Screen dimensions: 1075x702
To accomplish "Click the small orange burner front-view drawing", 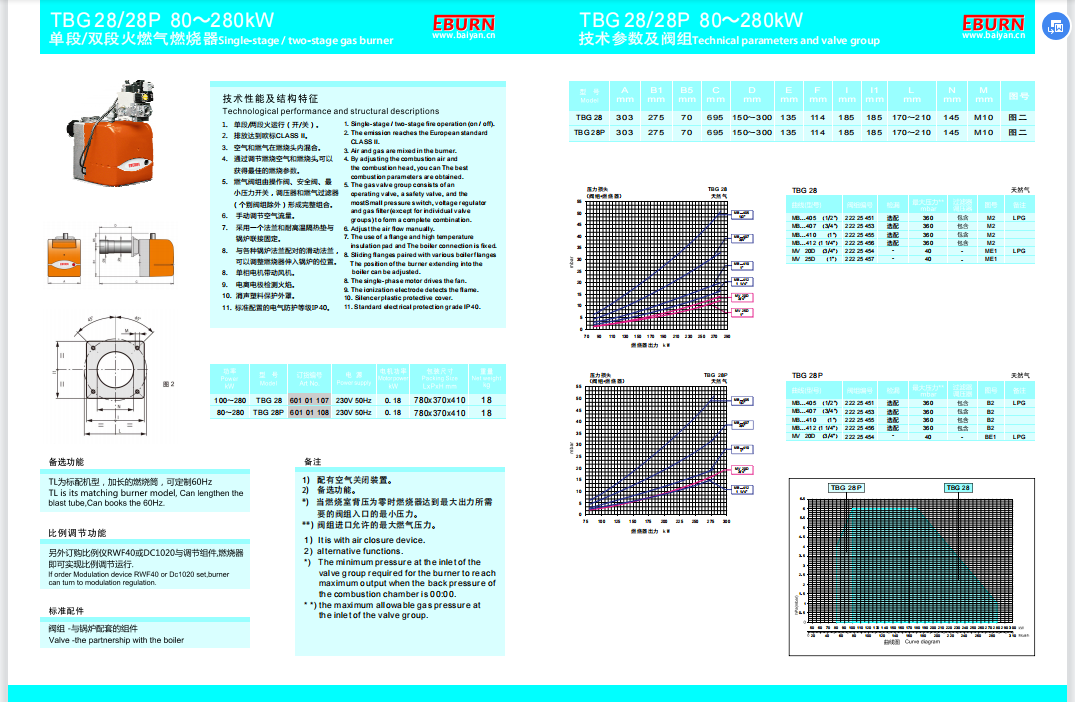I will pyautogui.click(x=64, y=257).
